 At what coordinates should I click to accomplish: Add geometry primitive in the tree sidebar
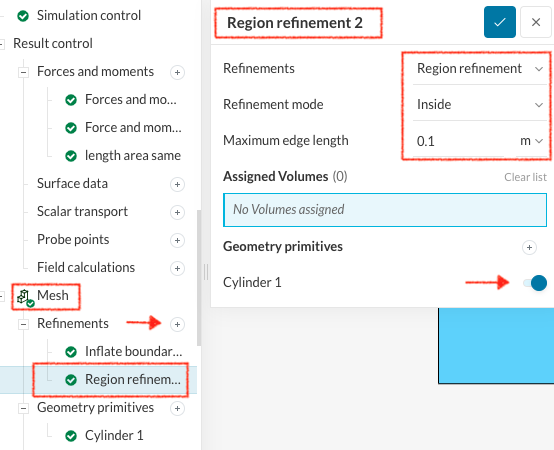[x=177, y=408]
